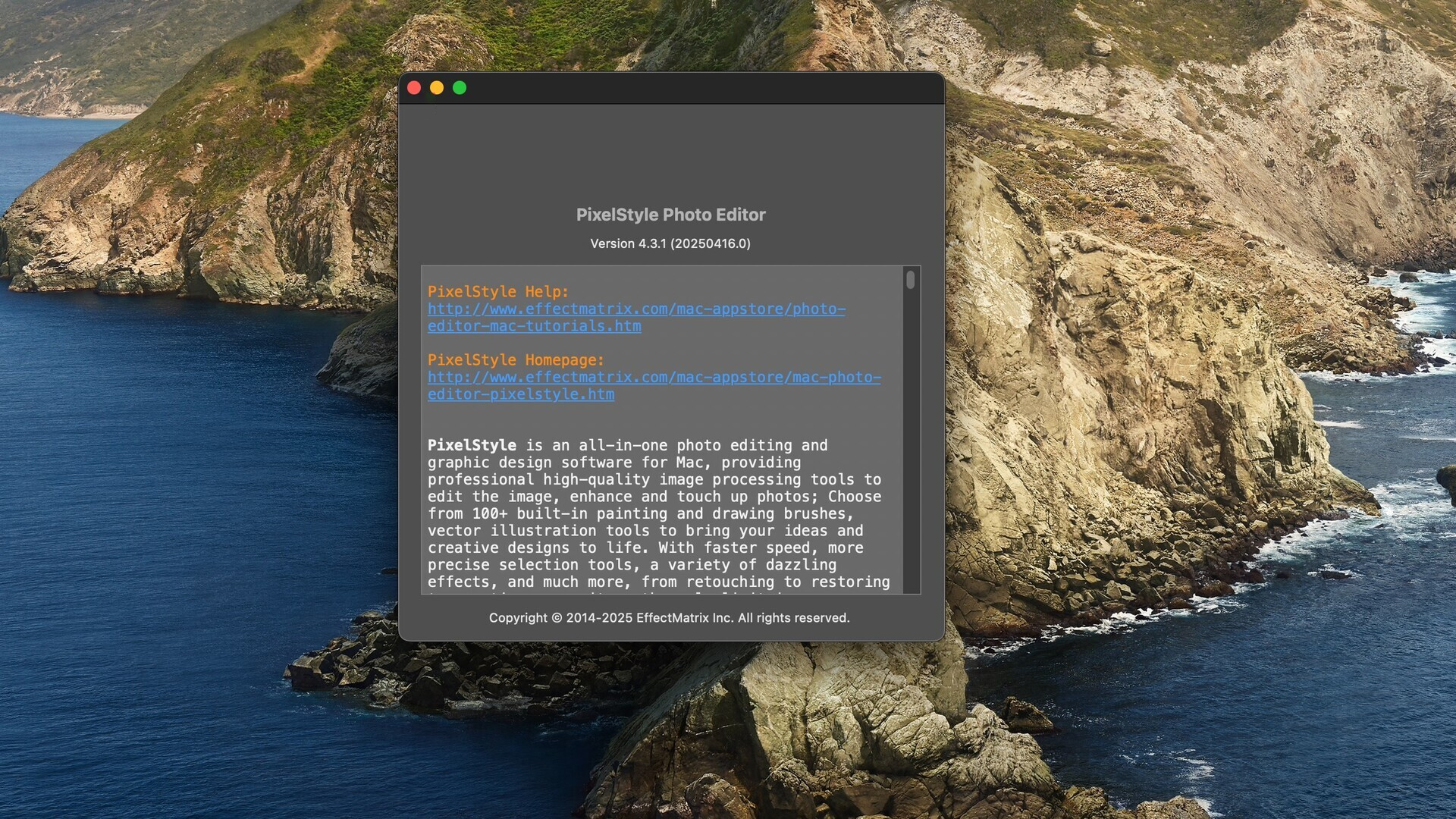Click the green zoom traffic light button

click(460, 88)
